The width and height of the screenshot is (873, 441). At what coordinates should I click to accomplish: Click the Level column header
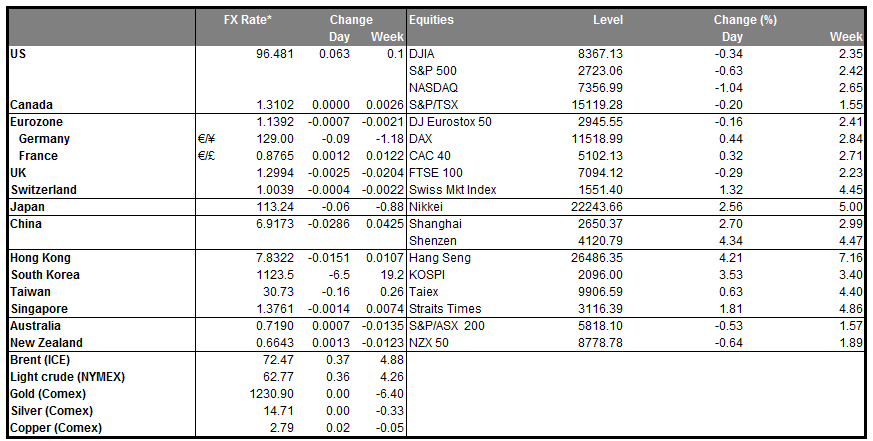[607, 19]
